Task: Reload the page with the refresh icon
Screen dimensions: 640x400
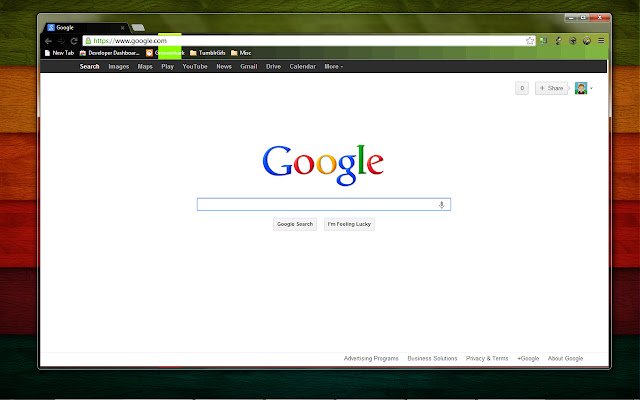Action: click(x=74, y=41)
